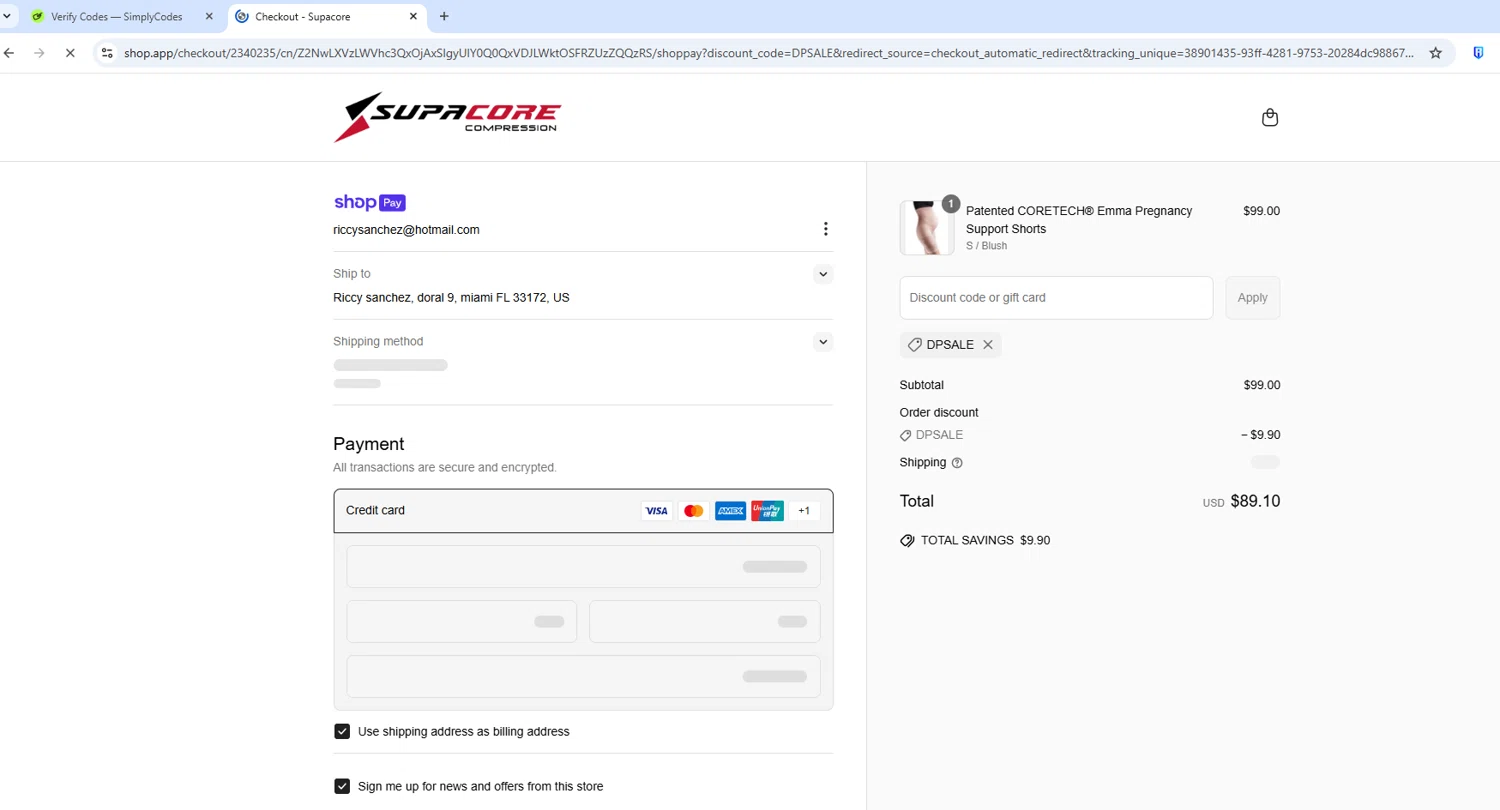Expand the Ship to section chevron

coord(823,274)
